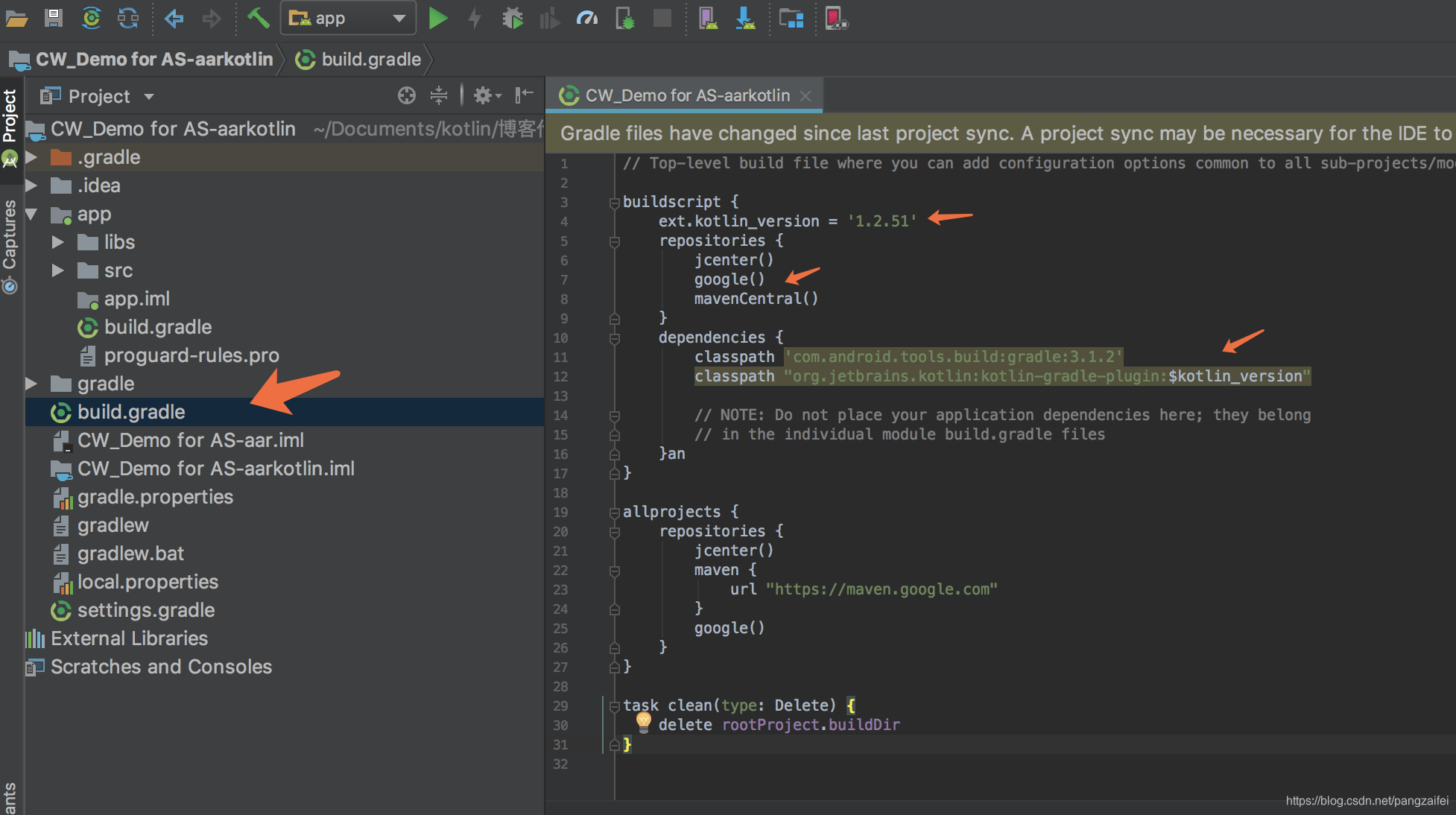Open settings.gradle in the project tree
1456x815 pixels.
[x=145, y=610]
